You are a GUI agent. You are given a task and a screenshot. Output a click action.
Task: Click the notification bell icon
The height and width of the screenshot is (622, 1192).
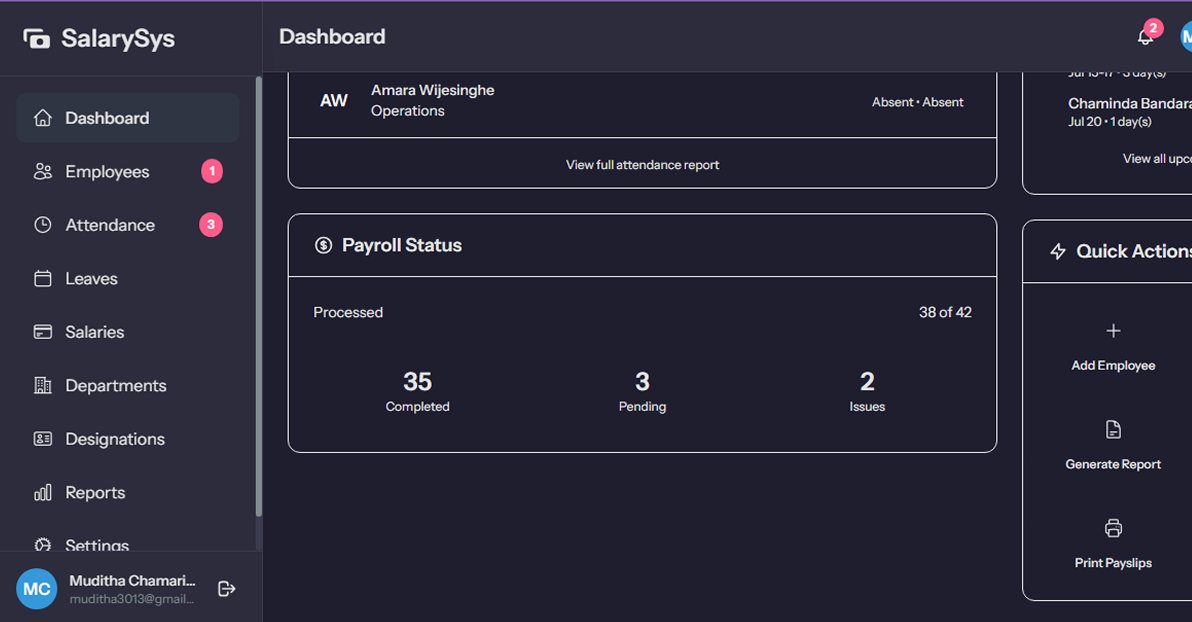(x=1145, y=37)
